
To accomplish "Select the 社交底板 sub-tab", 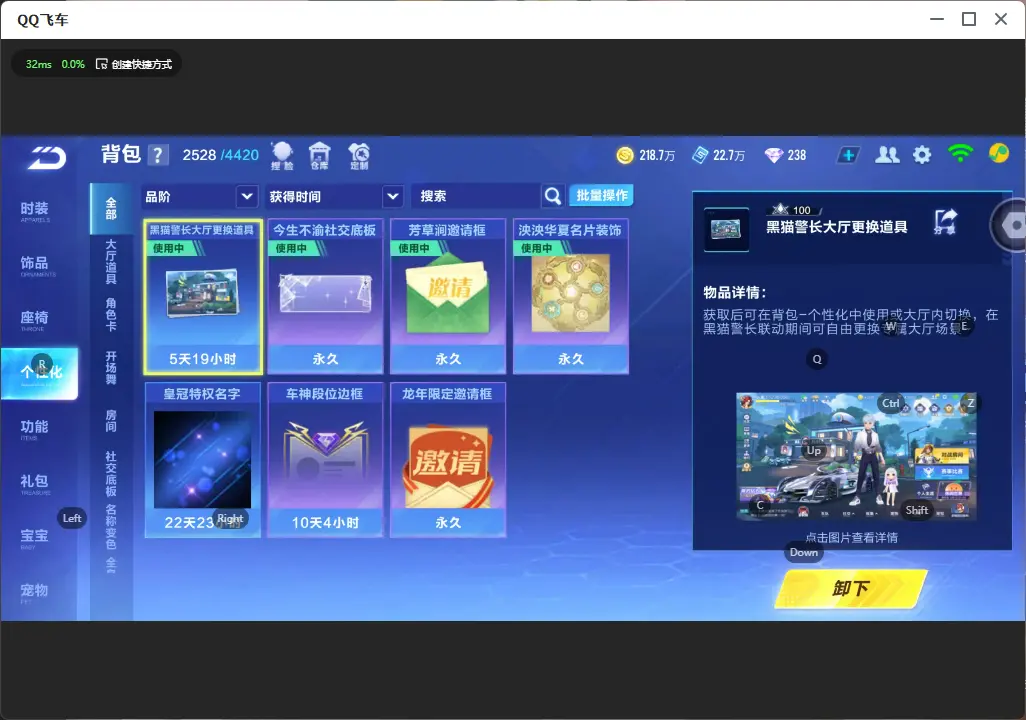I will tap(111, 474).
